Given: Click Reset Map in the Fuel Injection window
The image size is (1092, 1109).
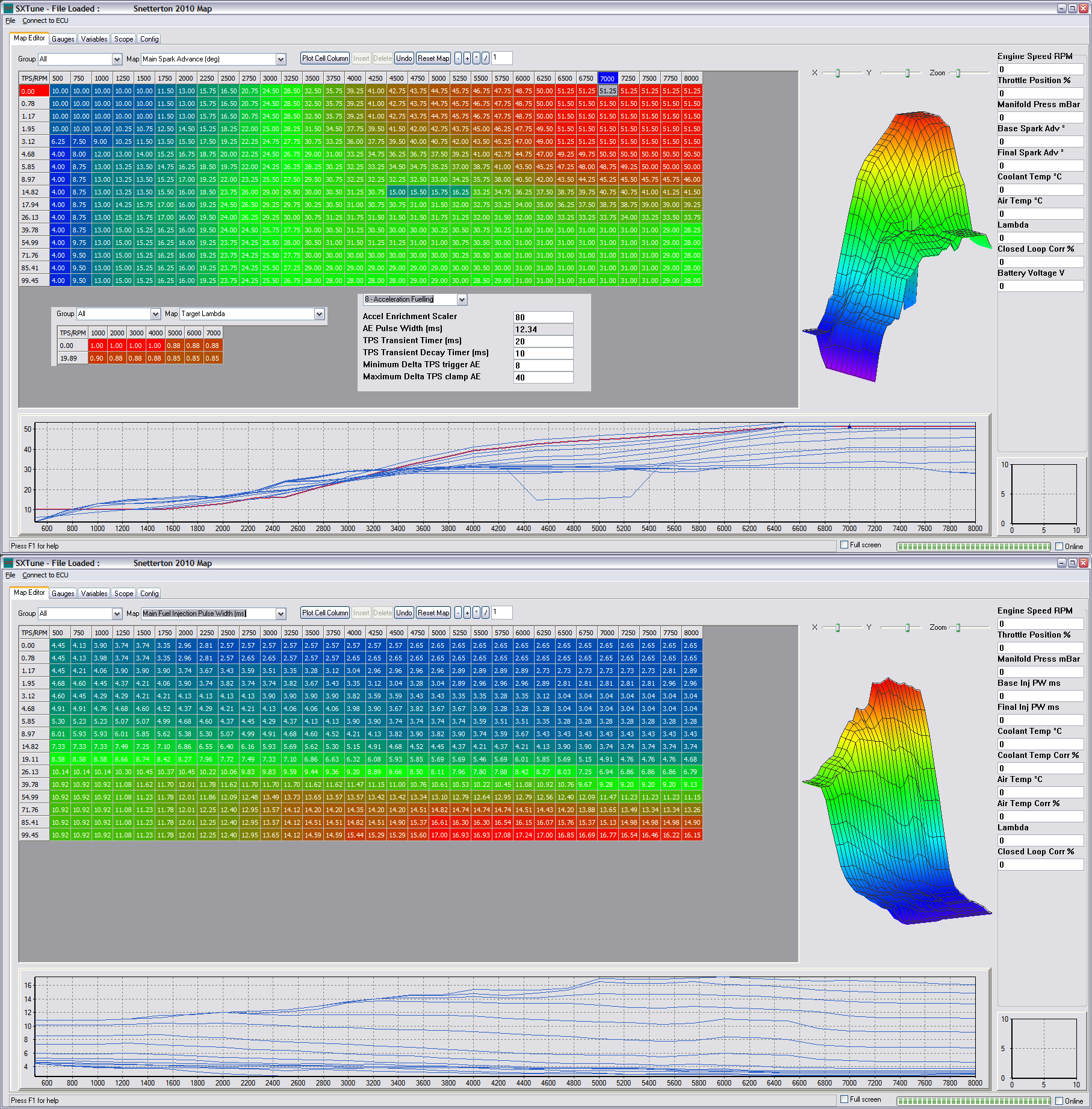Looking at the screenshot, I should tap(433, 613).
